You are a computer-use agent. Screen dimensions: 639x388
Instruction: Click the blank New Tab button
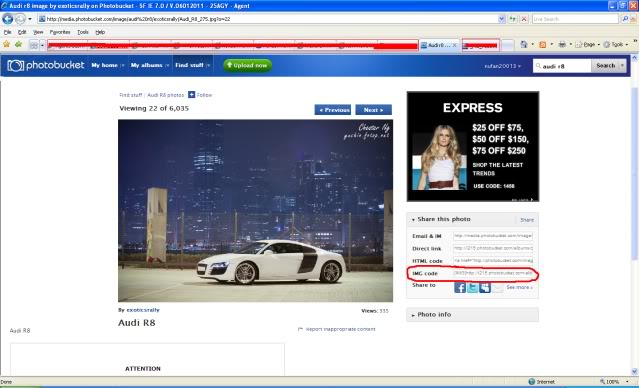tap(507, 45)
